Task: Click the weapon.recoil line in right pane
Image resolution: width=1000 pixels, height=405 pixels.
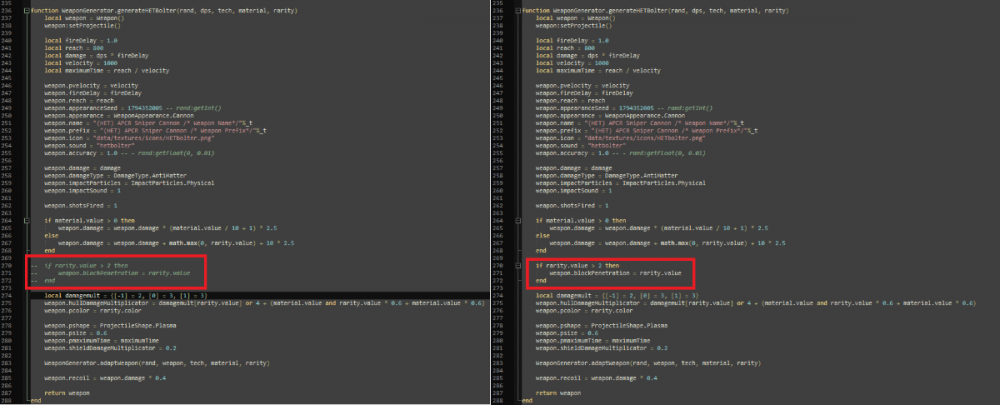Action: coord(596,378)
